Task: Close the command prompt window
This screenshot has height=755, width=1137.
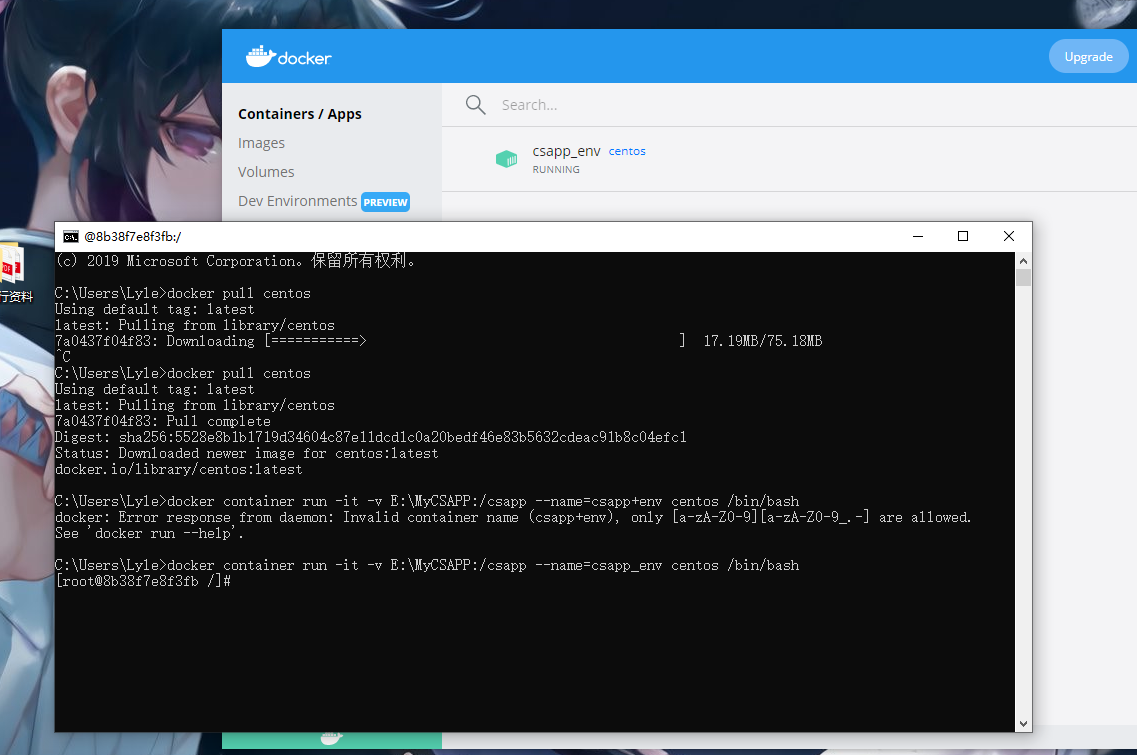Action: click(1009, 236)
